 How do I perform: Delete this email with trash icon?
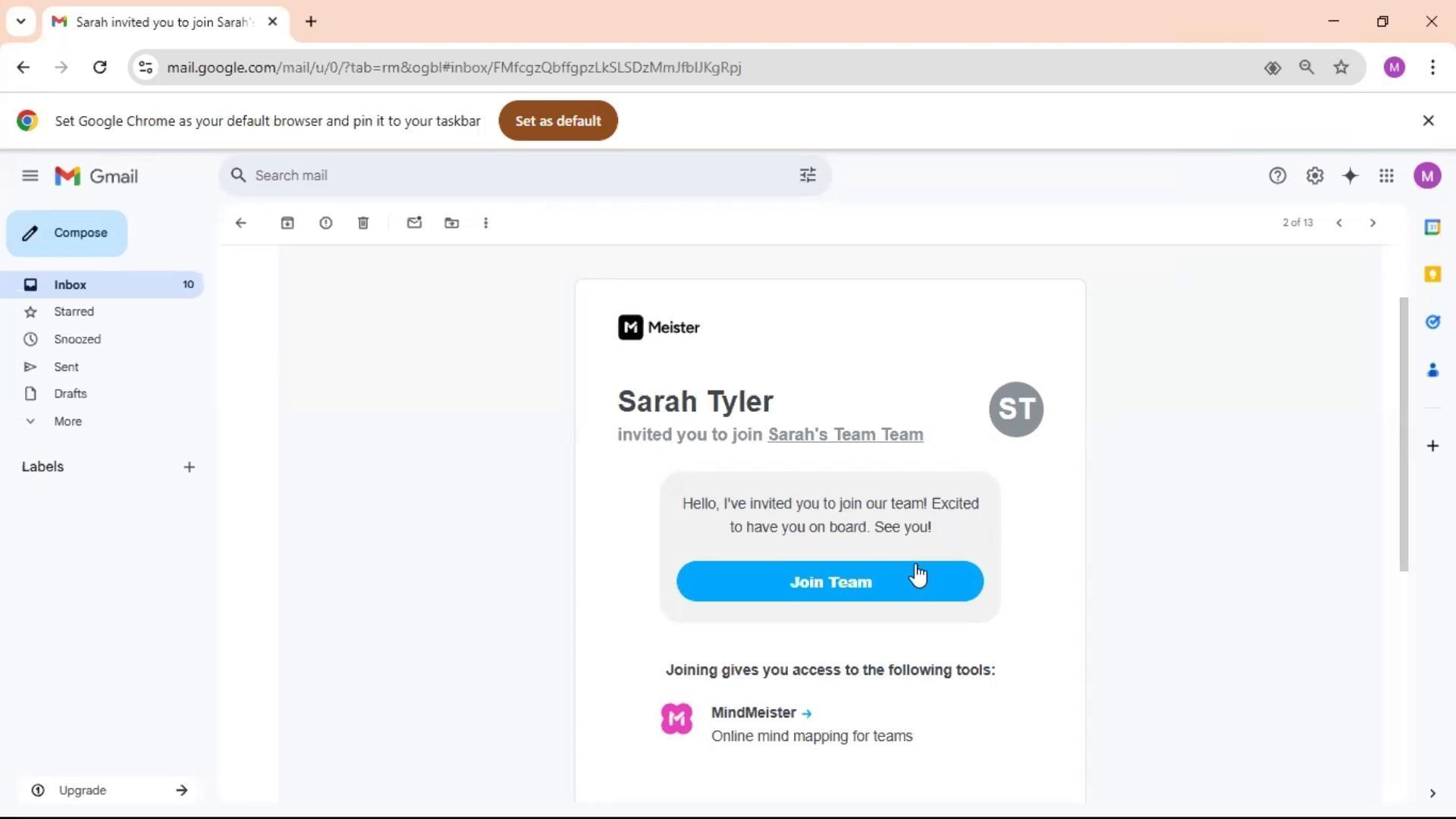363,223
